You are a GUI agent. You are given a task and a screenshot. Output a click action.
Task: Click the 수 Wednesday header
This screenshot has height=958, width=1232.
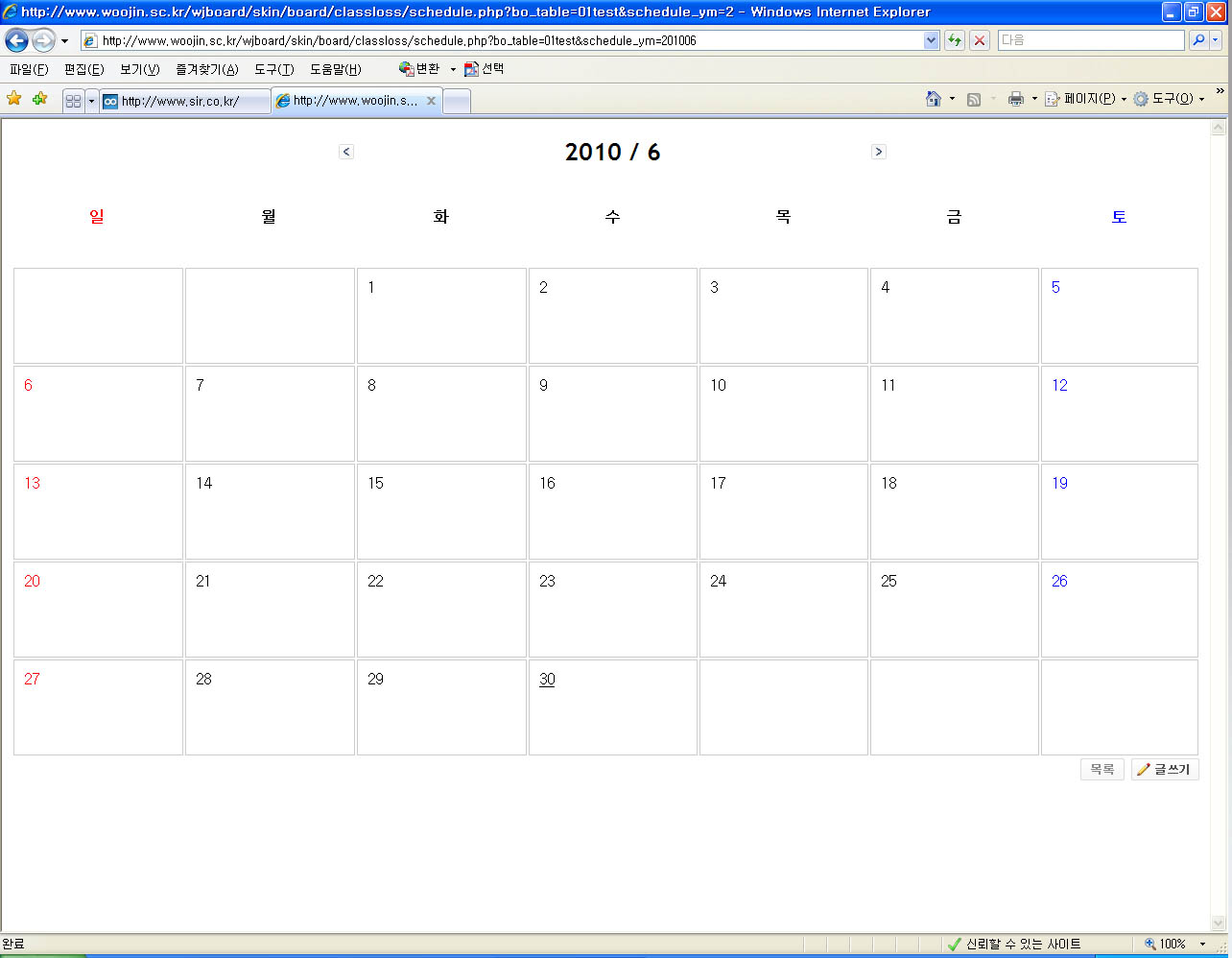point(612,217)
